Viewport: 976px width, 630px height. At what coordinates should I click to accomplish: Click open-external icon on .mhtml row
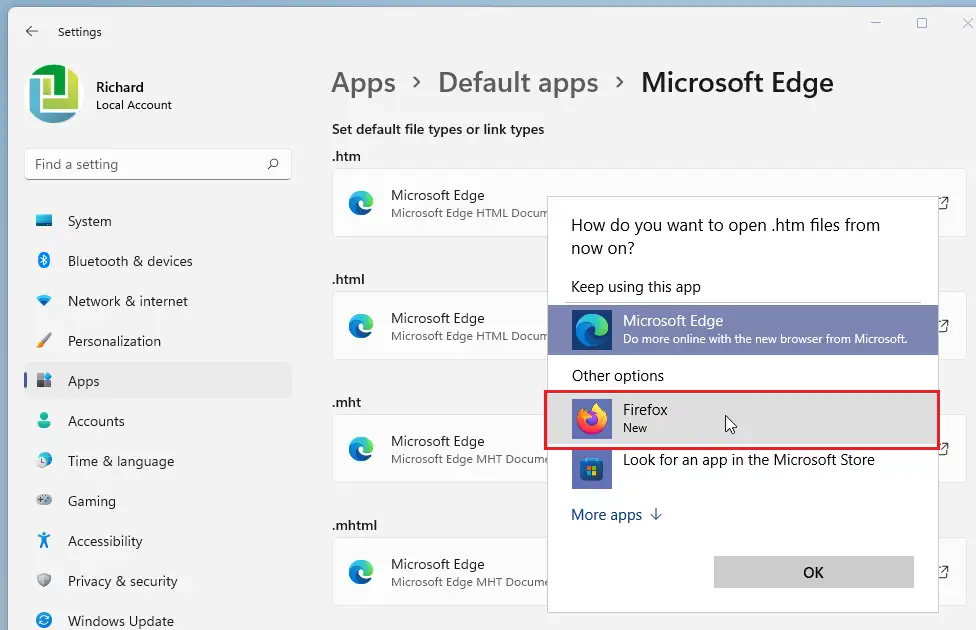(x=944, y=571)
